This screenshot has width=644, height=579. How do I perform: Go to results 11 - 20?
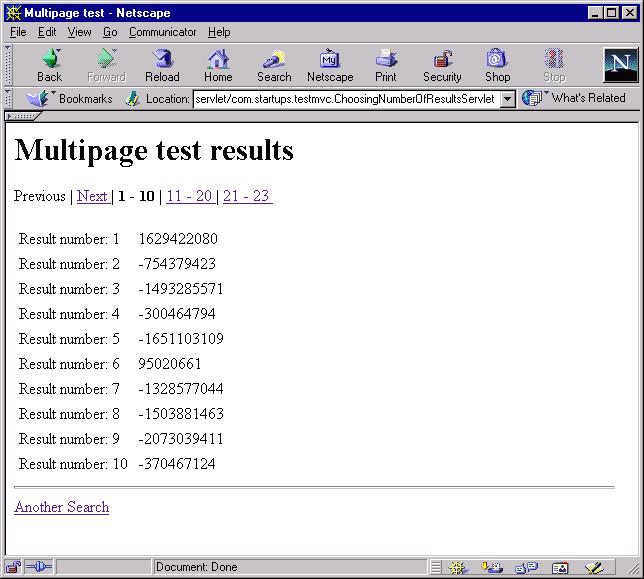click(x=189, y=196)
